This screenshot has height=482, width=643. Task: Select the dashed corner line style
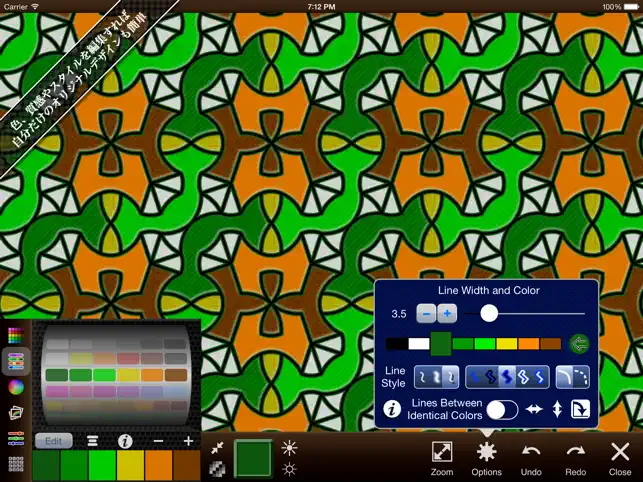[581, 377]
